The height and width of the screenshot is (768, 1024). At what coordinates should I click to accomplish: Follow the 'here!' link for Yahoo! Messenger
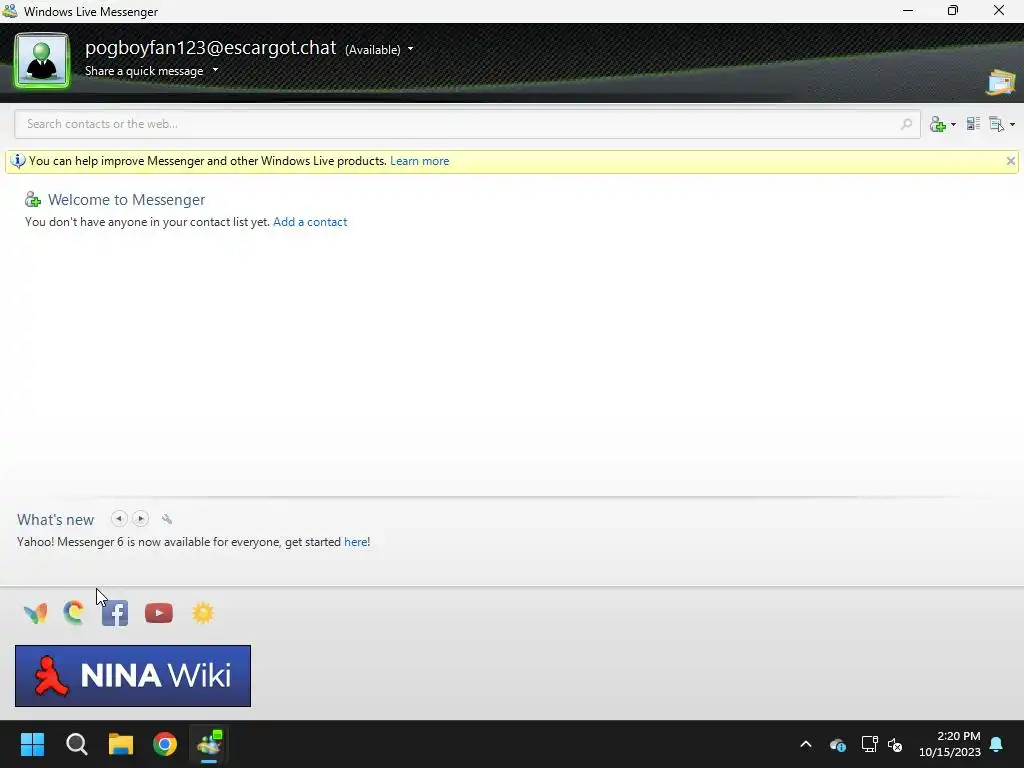point(357,542)
